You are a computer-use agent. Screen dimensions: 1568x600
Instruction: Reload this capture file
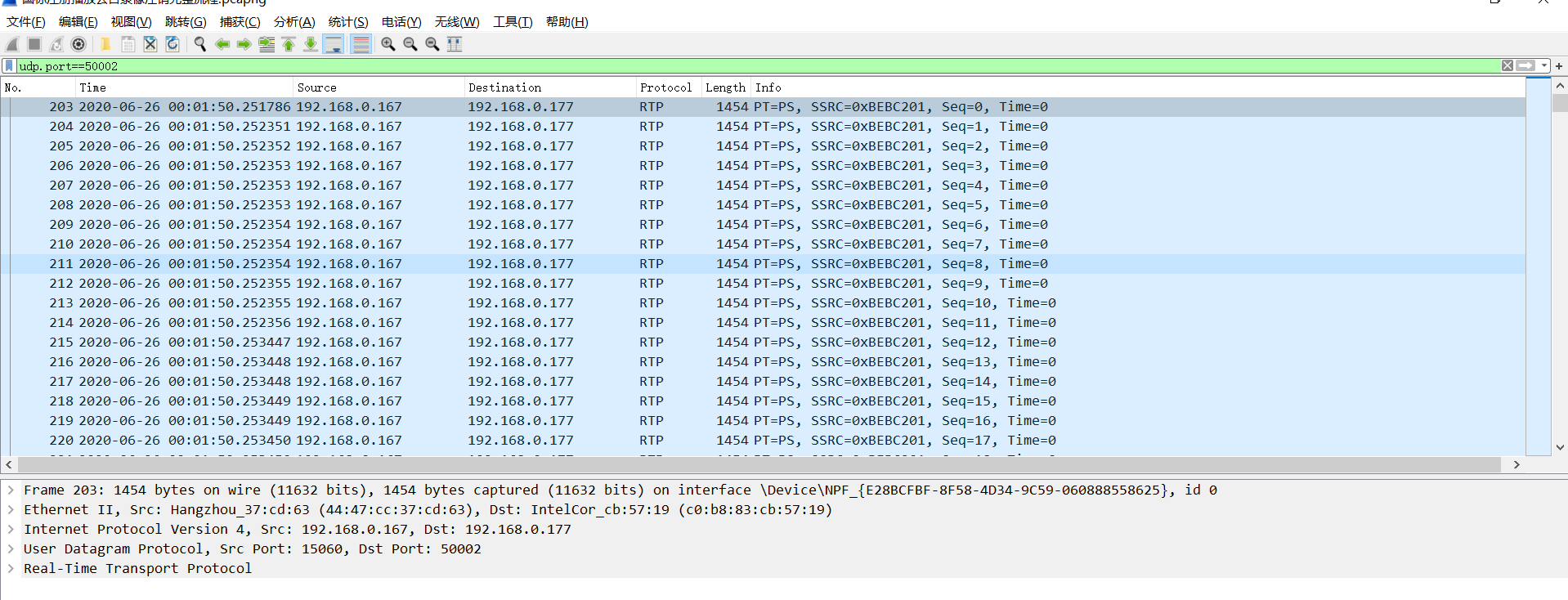click(172, 44)
